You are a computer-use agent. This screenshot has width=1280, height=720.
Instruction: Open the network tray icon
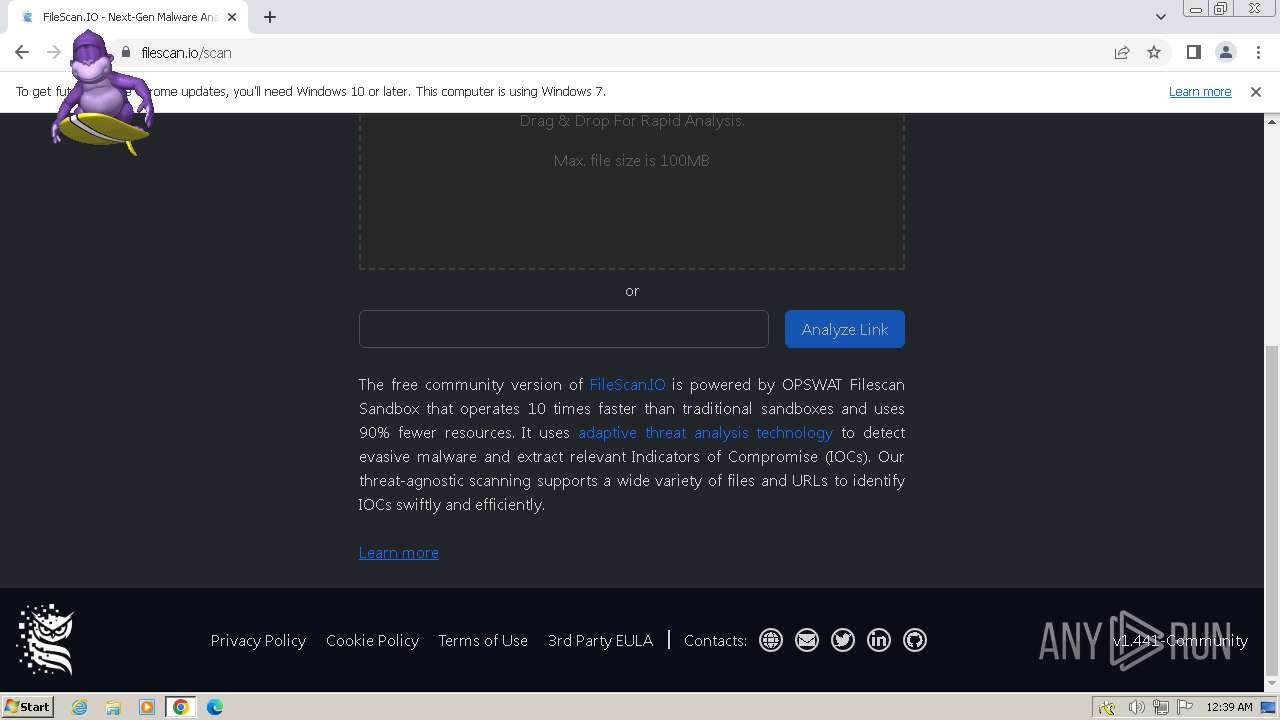1161,707
